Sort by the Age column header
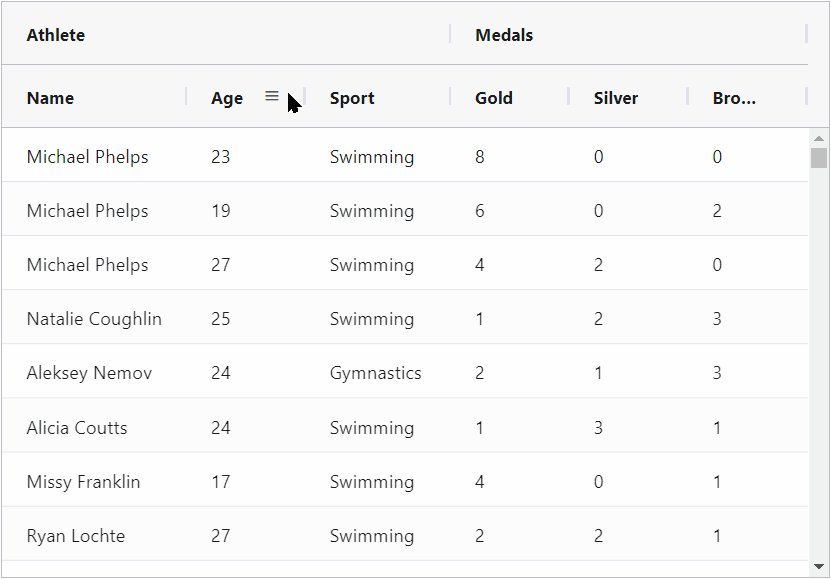This screenshot has width=831, height=579. [227, 98]
